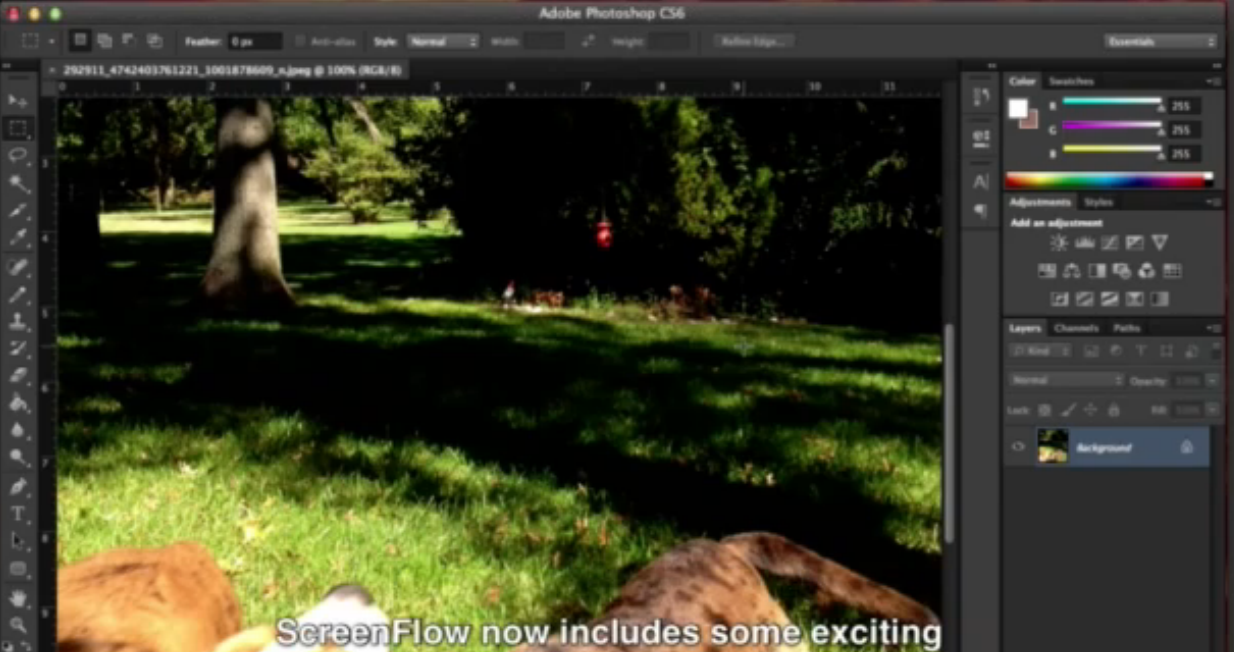This screenshot has width=1234, height=652.
Task: Open the layer Kind filter dropdown
Action: coord(1040,351)
